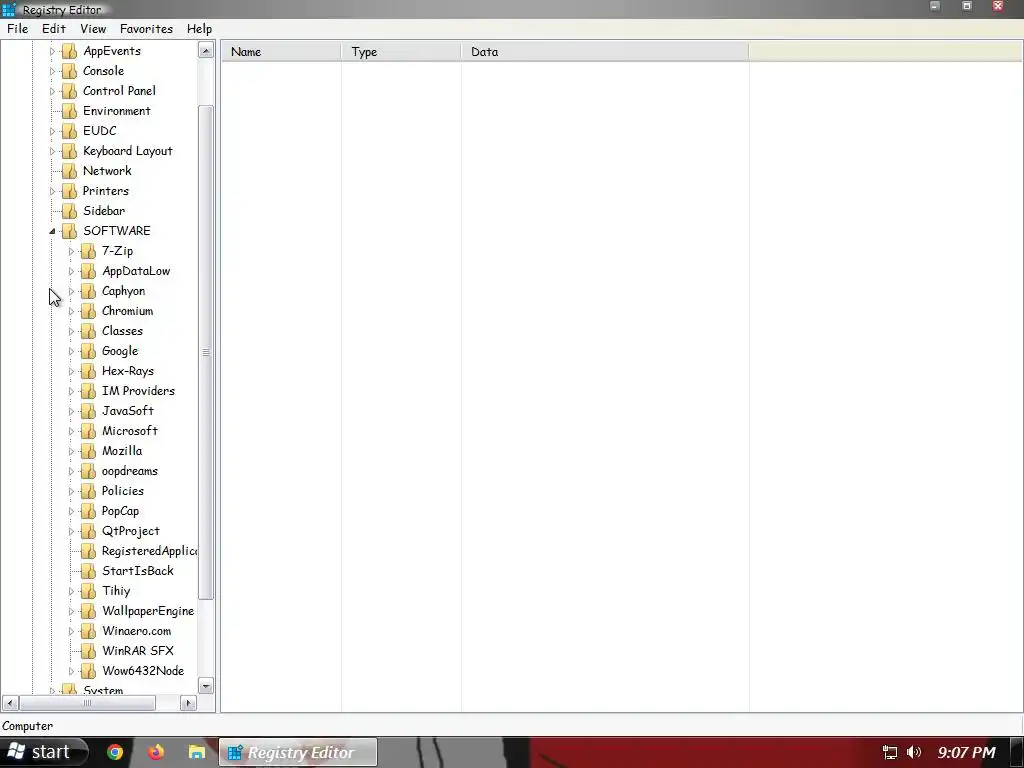Click the Registry Editor taskbar button
This screenshot has height=768, width=1024.
click(x=298, y=752)
